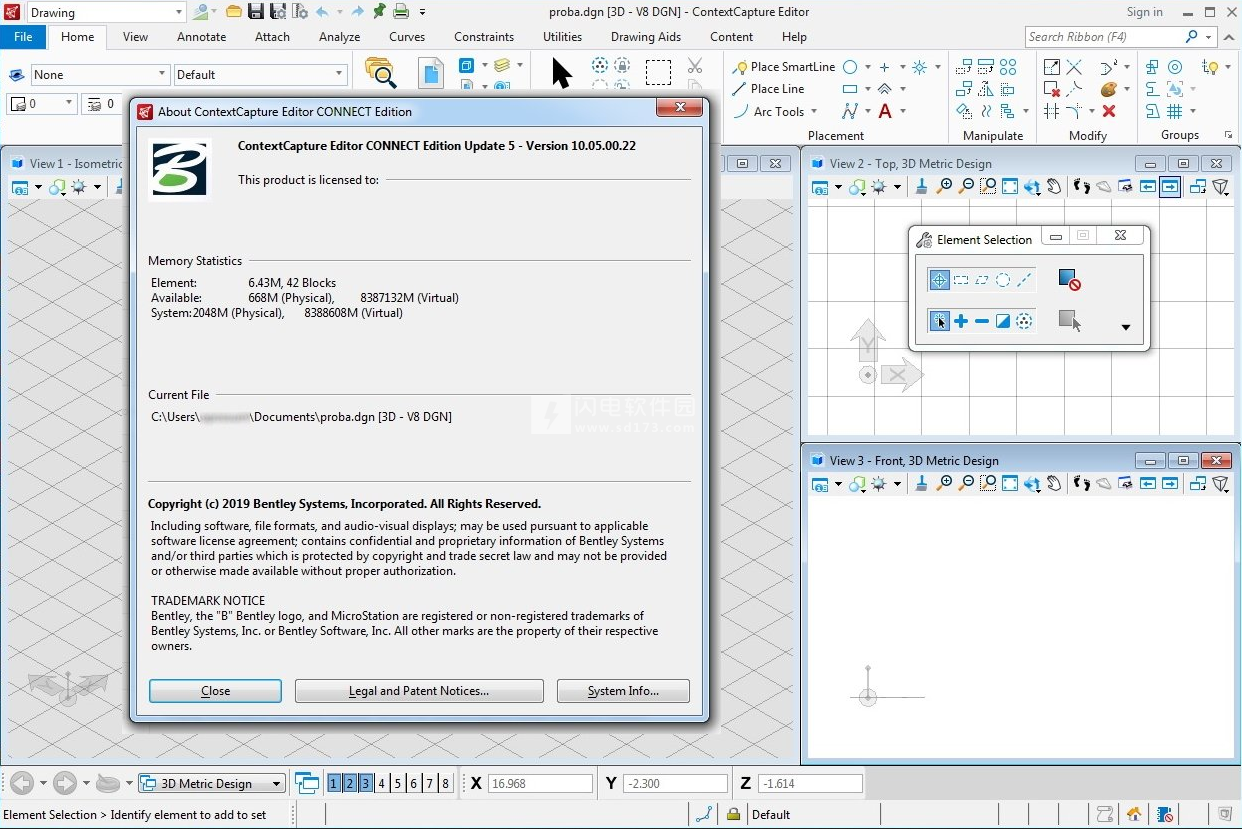Click the lock icon in status bar
Image resolution: width=1242 pixels, height=829 pixels.
coord(733,814)
